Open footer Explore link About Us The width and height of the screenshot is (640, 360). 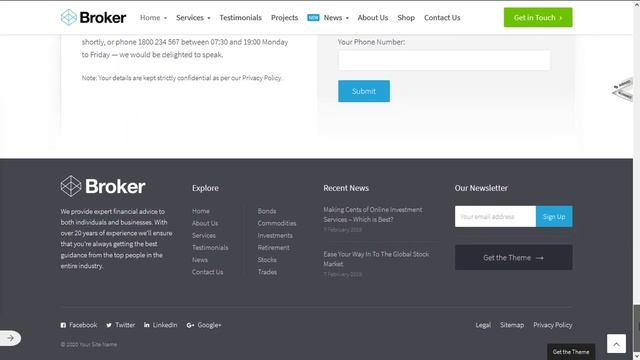(205, 223)
